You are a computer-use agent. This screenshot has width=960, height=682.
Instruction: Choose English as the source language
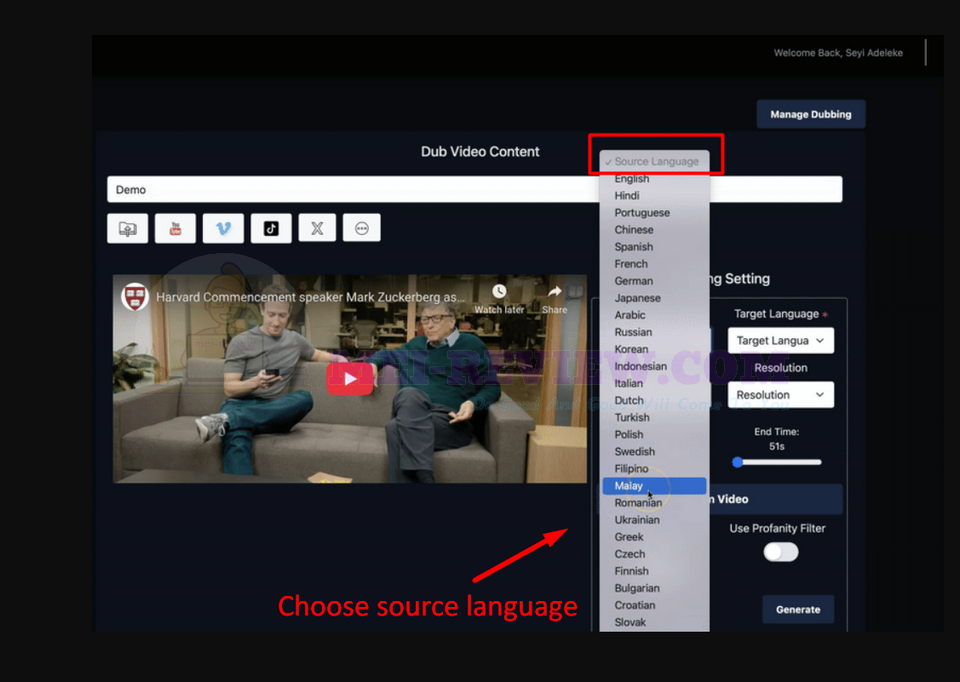(x=631, y=178)
